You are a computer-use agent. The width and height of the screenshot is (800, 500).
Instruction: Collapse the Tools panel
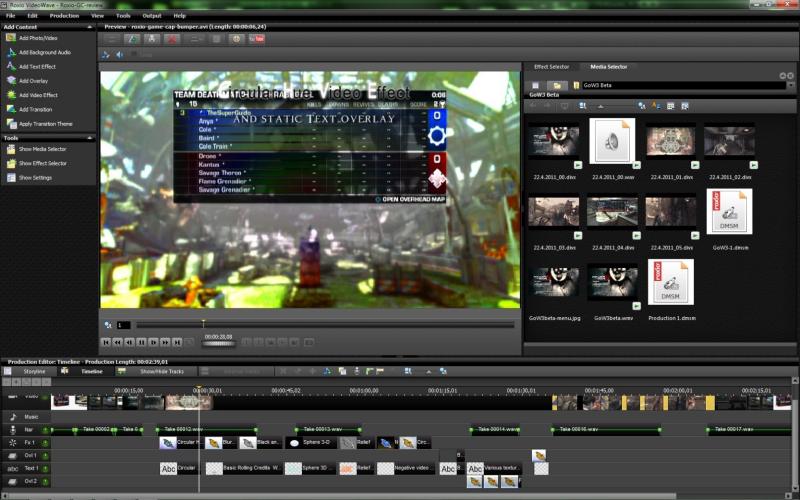pos(90,138)
